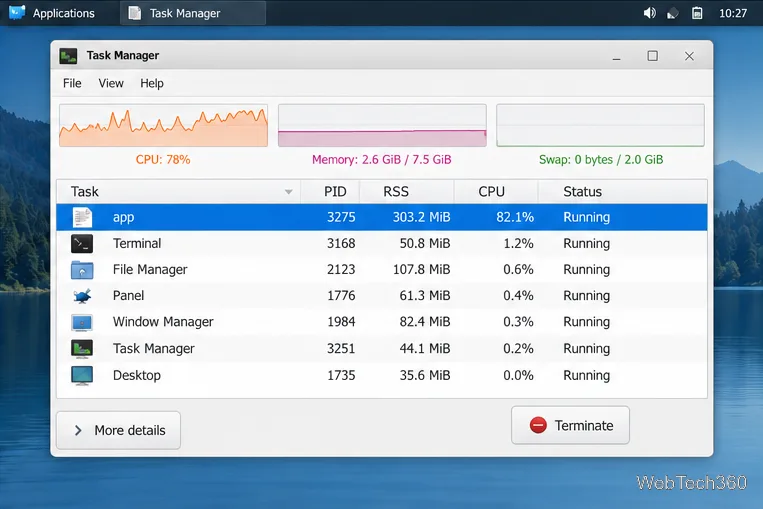Click the Terminal process icon
This screenshot has width=763, height=509.
pyautogui.click(x=82, y=243)
